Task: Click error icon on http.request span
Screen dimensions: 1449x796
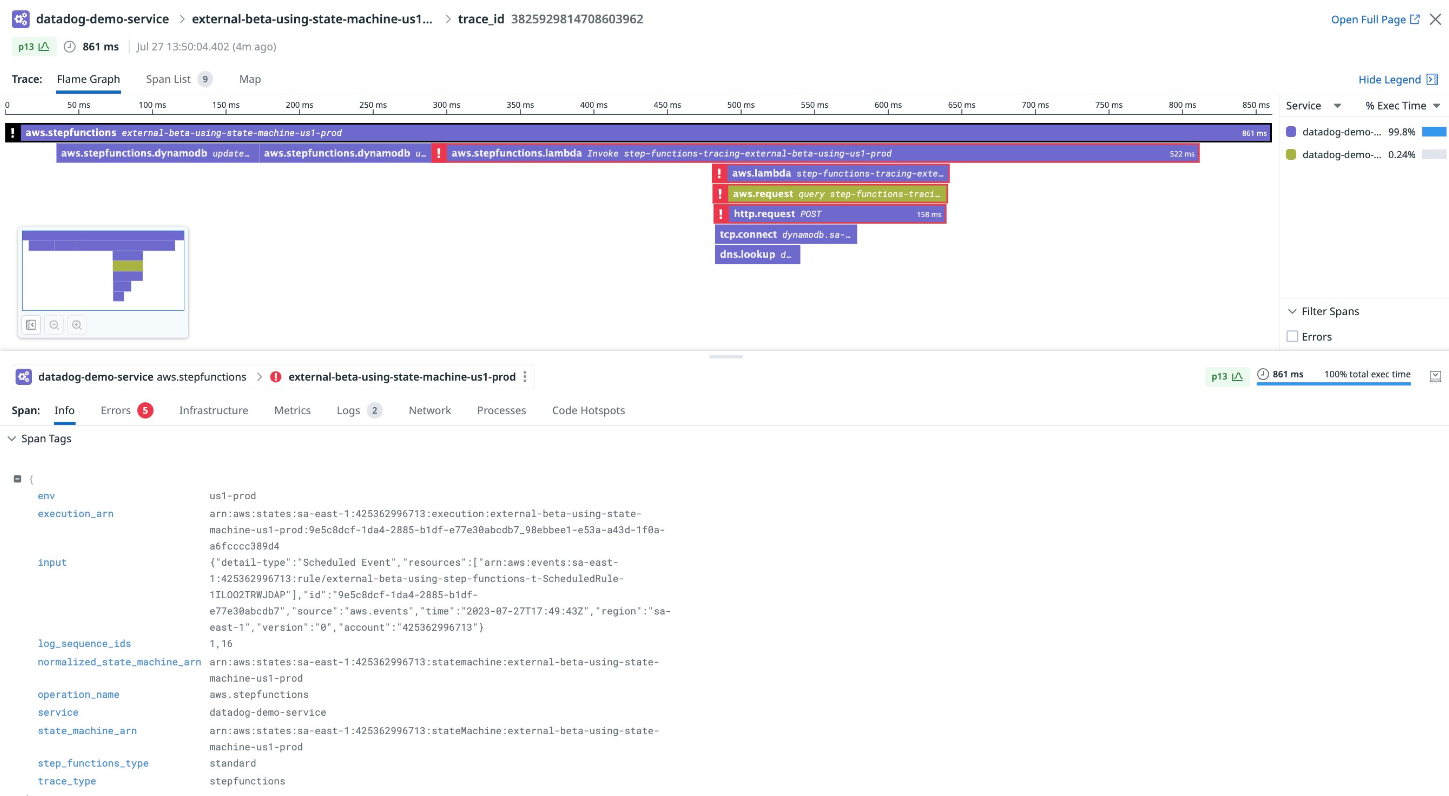Action: pos(720,214)
